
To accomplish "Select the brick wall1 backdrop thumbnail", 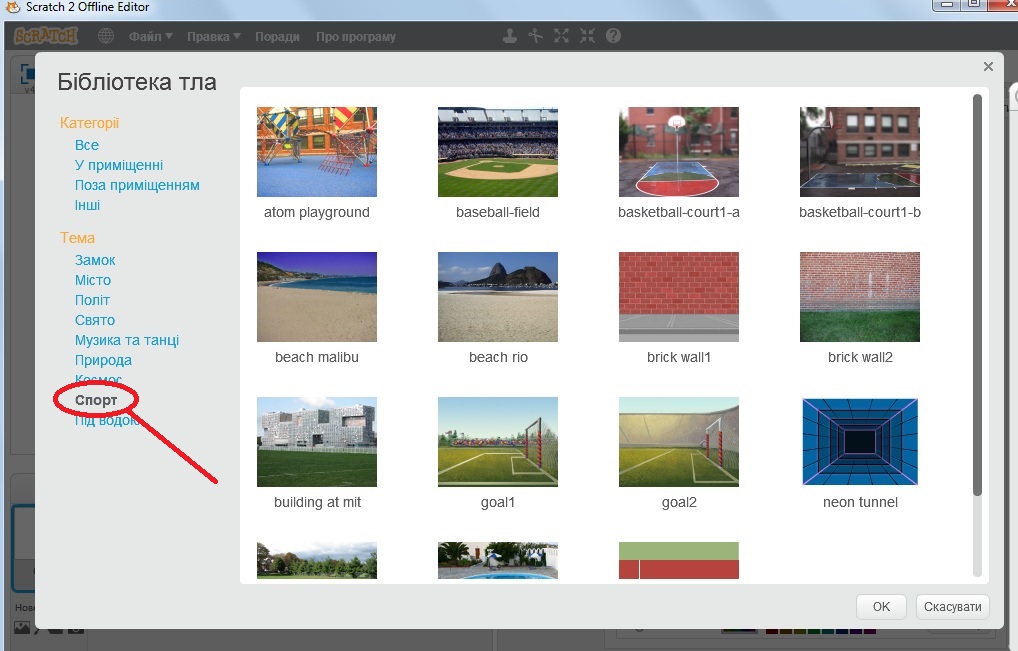I will pyautogui.click(x=679, y=297).
